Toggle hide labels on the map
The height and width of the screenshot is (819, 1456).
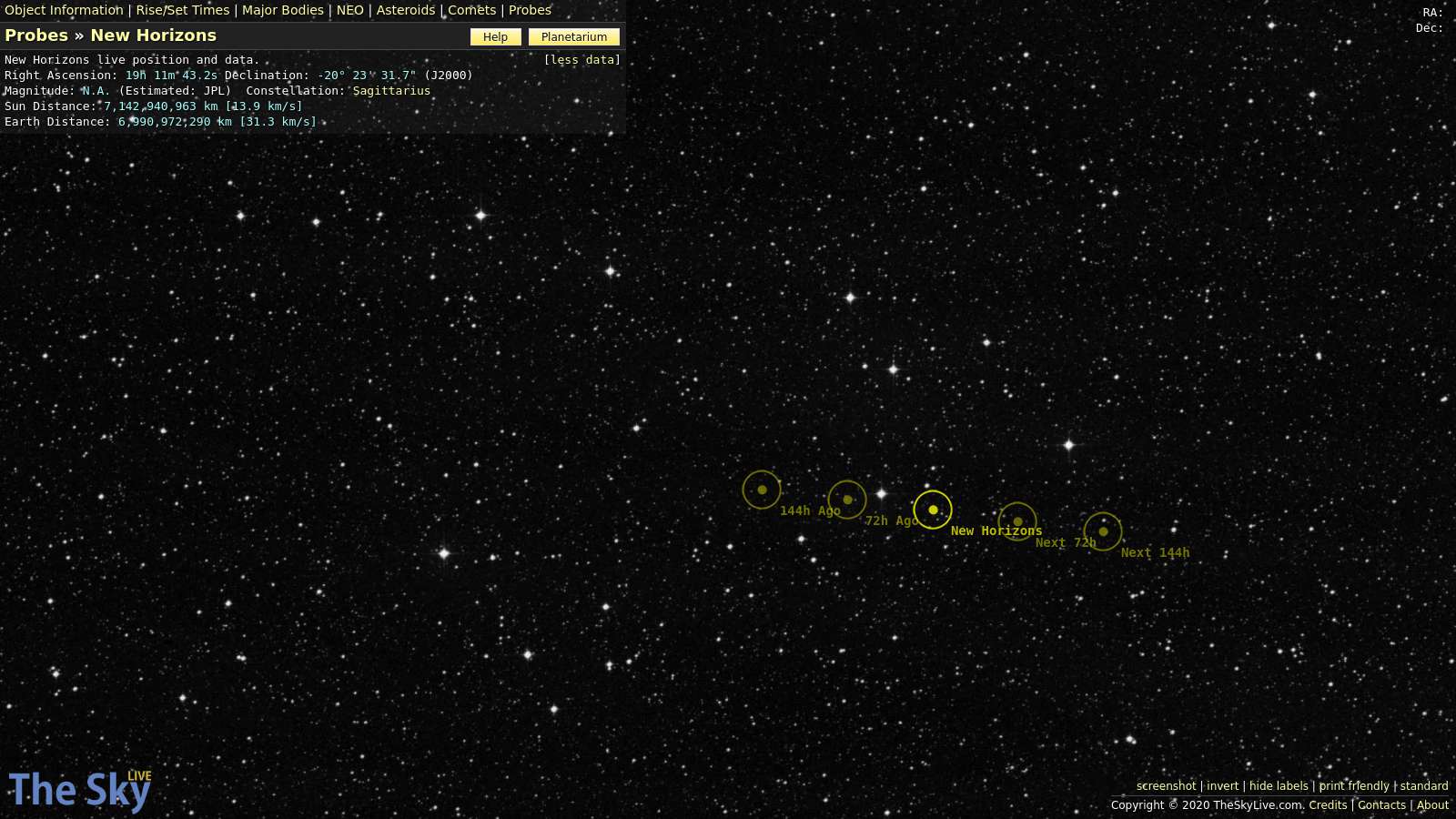pos(1279,786)
